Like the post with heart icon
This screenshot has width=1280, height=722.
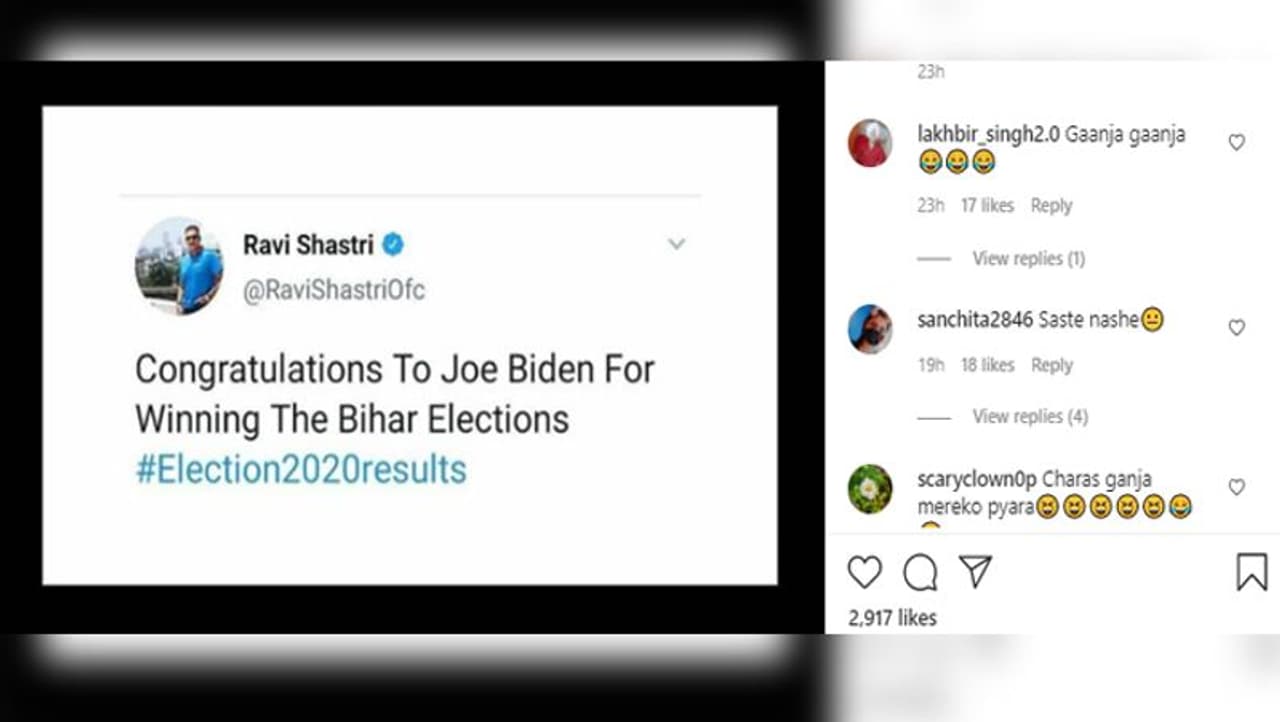pyautogui.click(x=865, y=573)
